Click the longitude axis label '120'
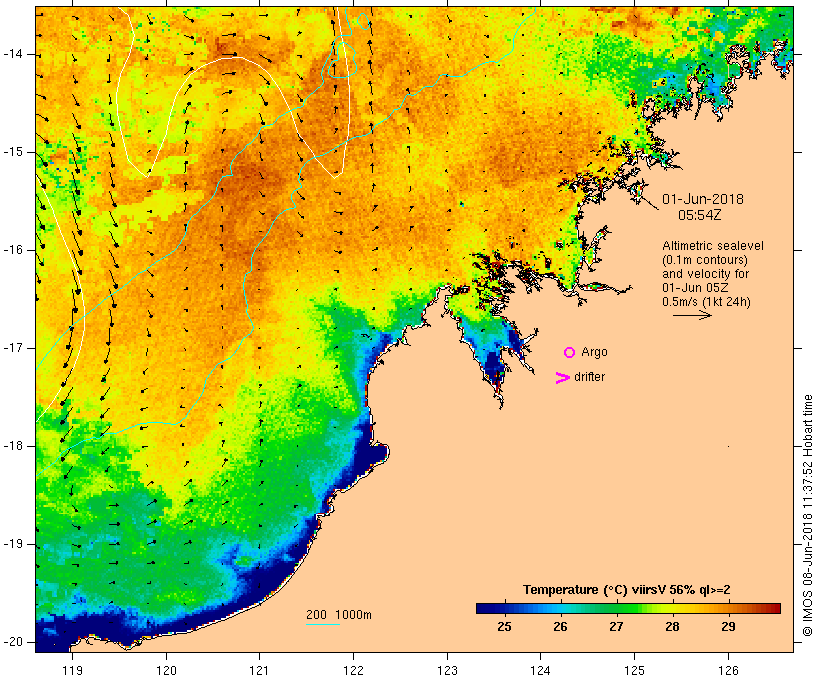 click(166, 671)
